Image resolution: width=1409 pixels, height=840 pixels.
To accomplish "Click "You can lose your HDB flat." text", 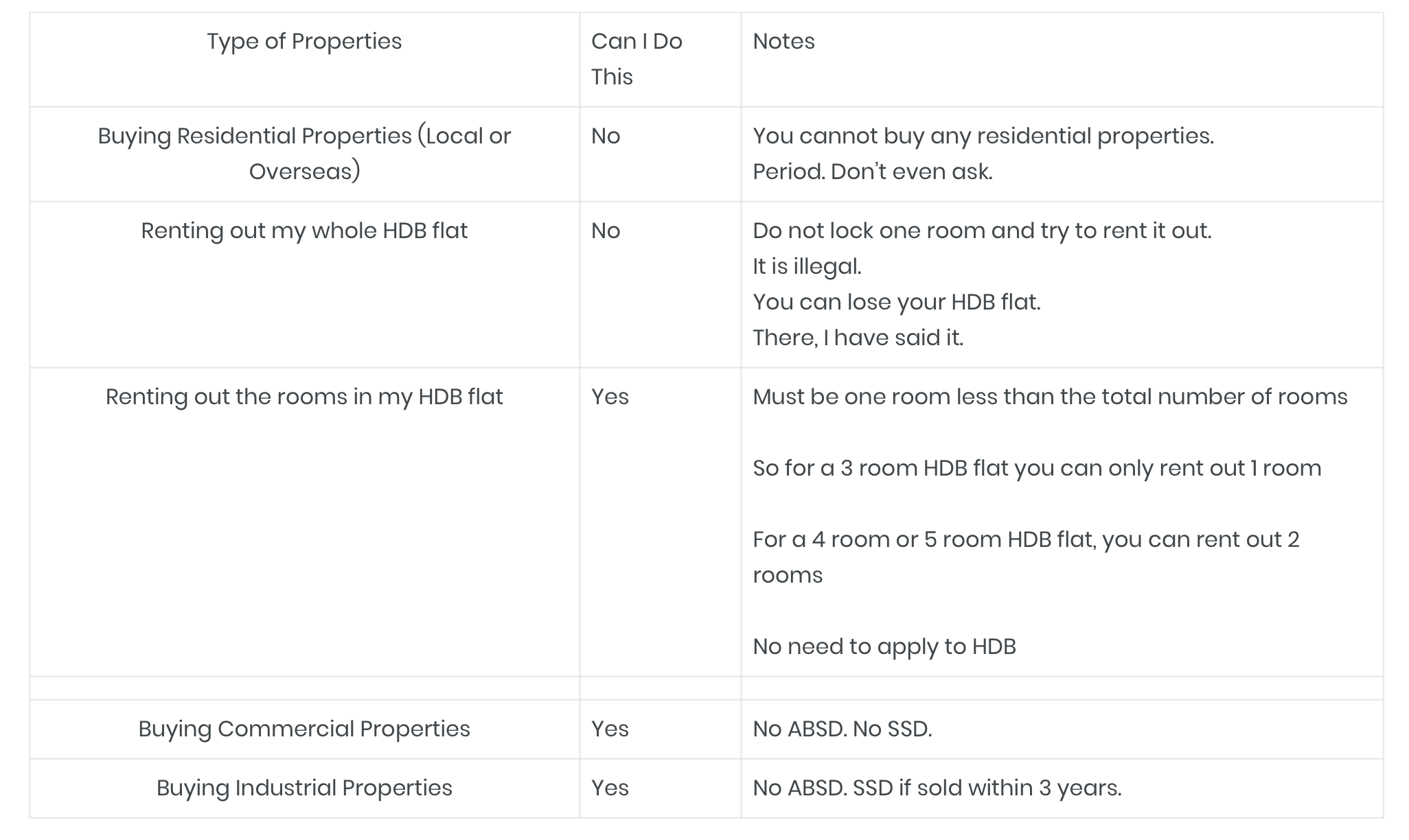I will click(896, 303).
